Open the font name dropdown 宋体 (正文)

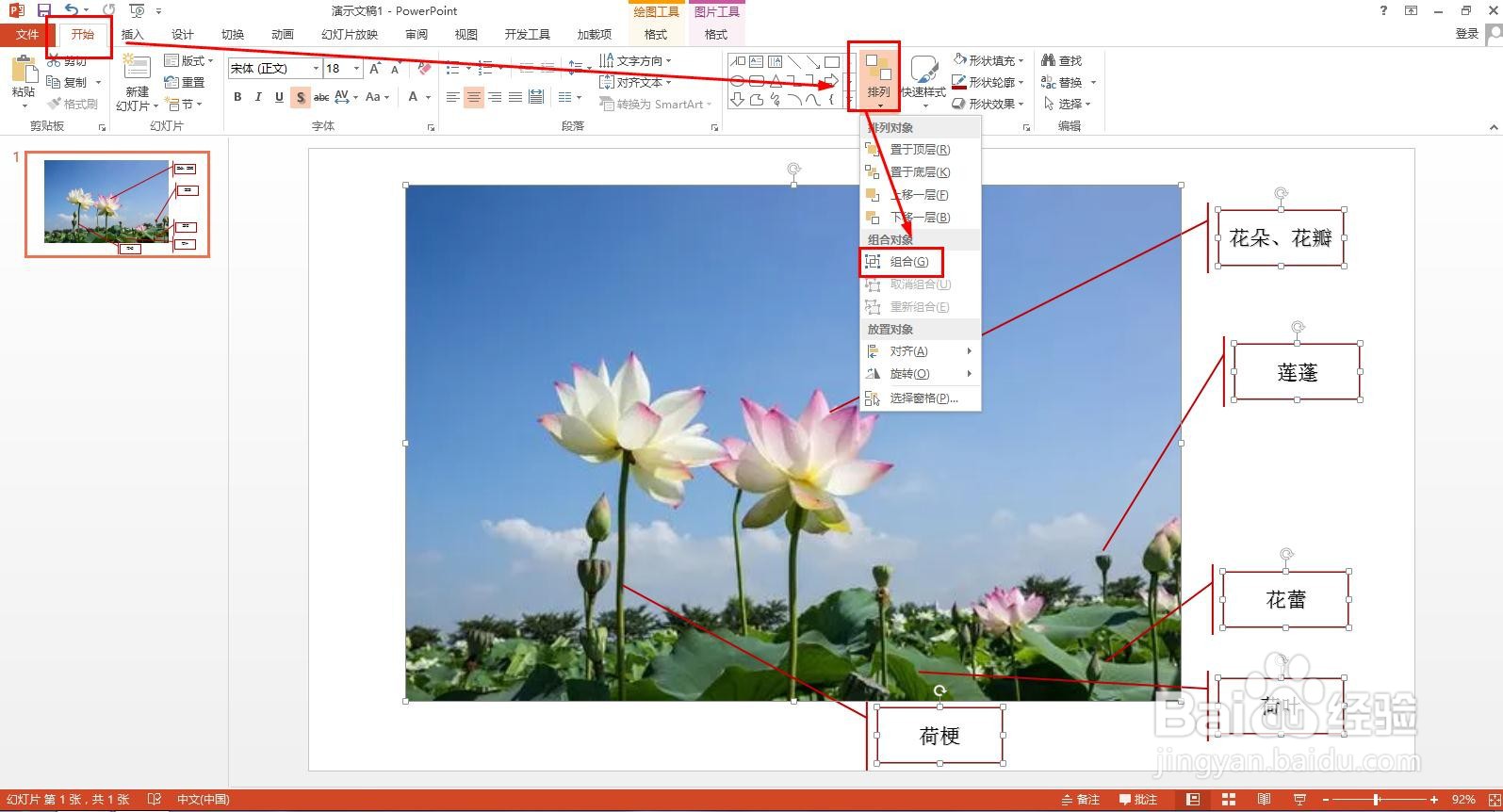(316, 69)
